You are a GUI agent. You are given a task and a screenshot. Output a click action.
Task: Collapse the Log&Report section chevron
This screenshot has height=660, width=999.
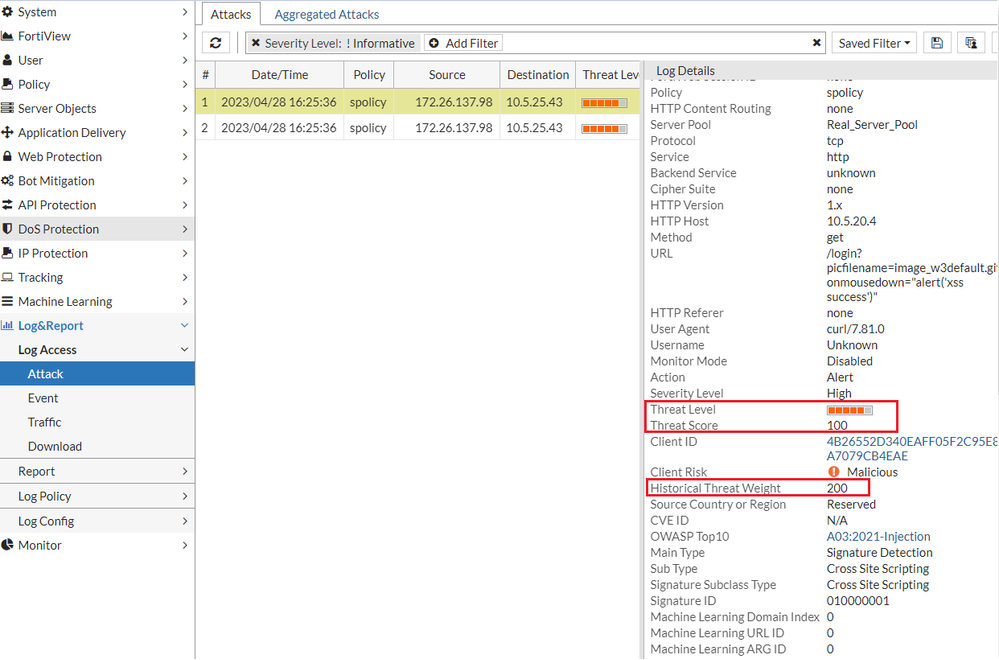(x=185, y=326)
